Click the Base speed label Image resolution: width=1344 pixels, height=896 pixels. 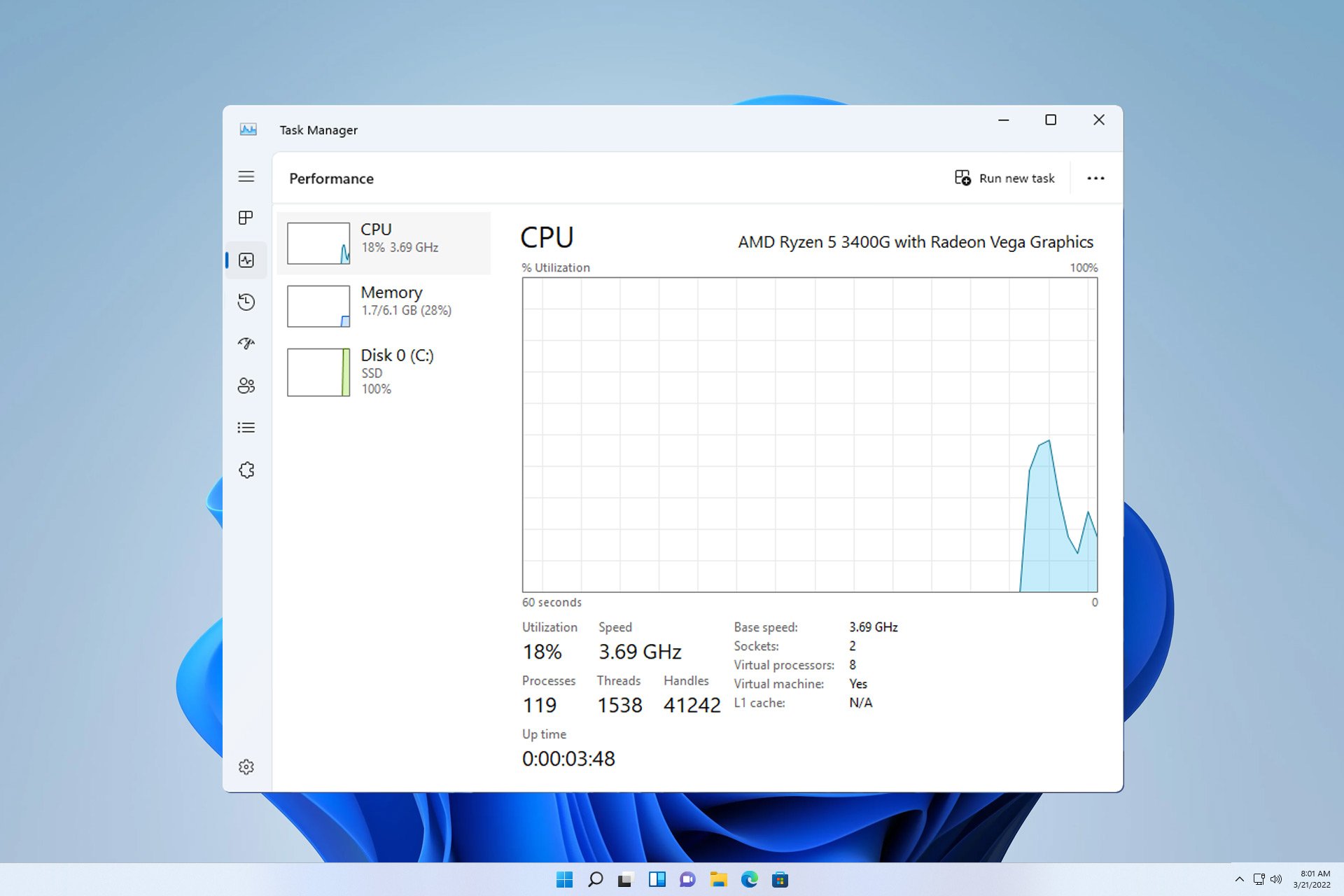pyautogui.click(x=766, y=627)
